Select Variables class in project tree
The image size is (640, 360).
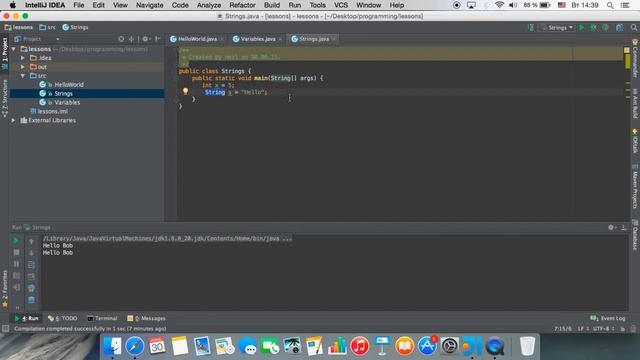(67, 102)
